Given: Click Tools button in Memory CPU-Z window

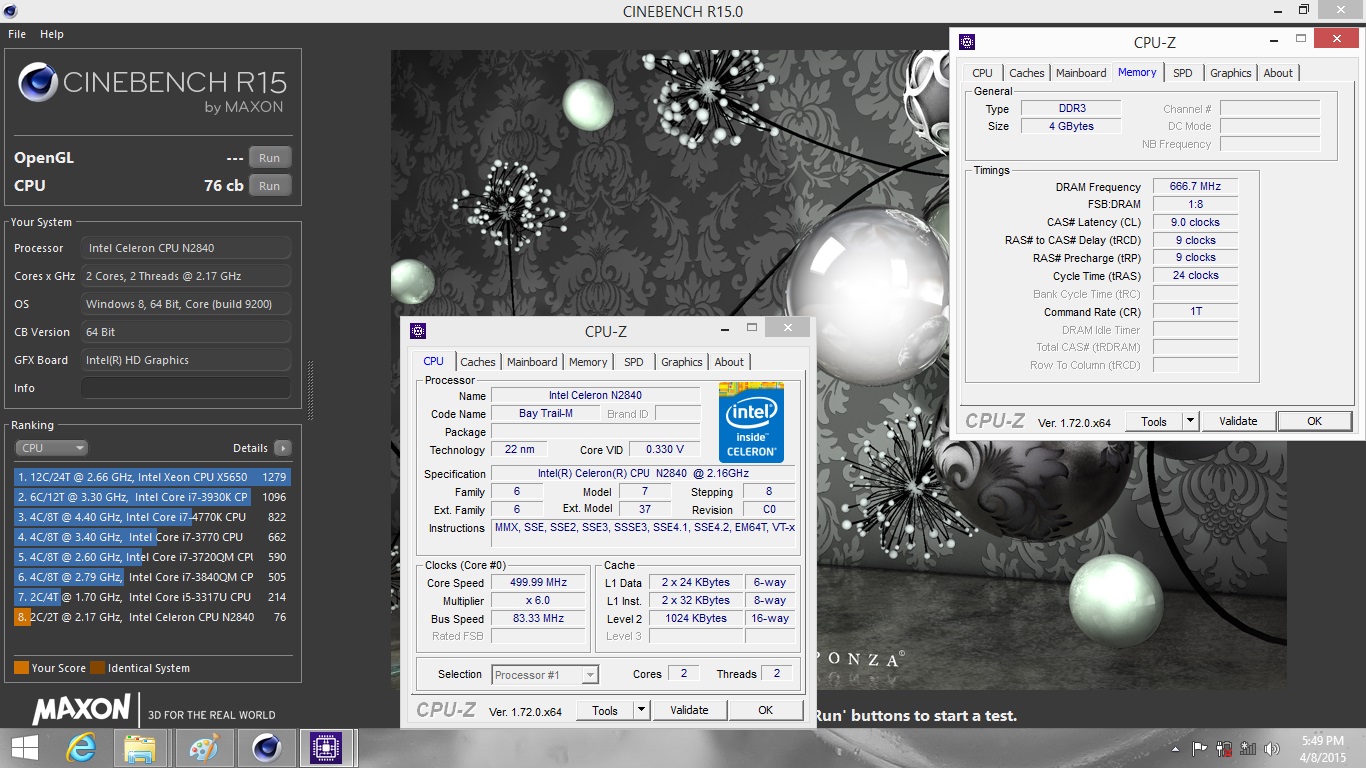Looking at the screenshot, I should (x=1154, y=421).
